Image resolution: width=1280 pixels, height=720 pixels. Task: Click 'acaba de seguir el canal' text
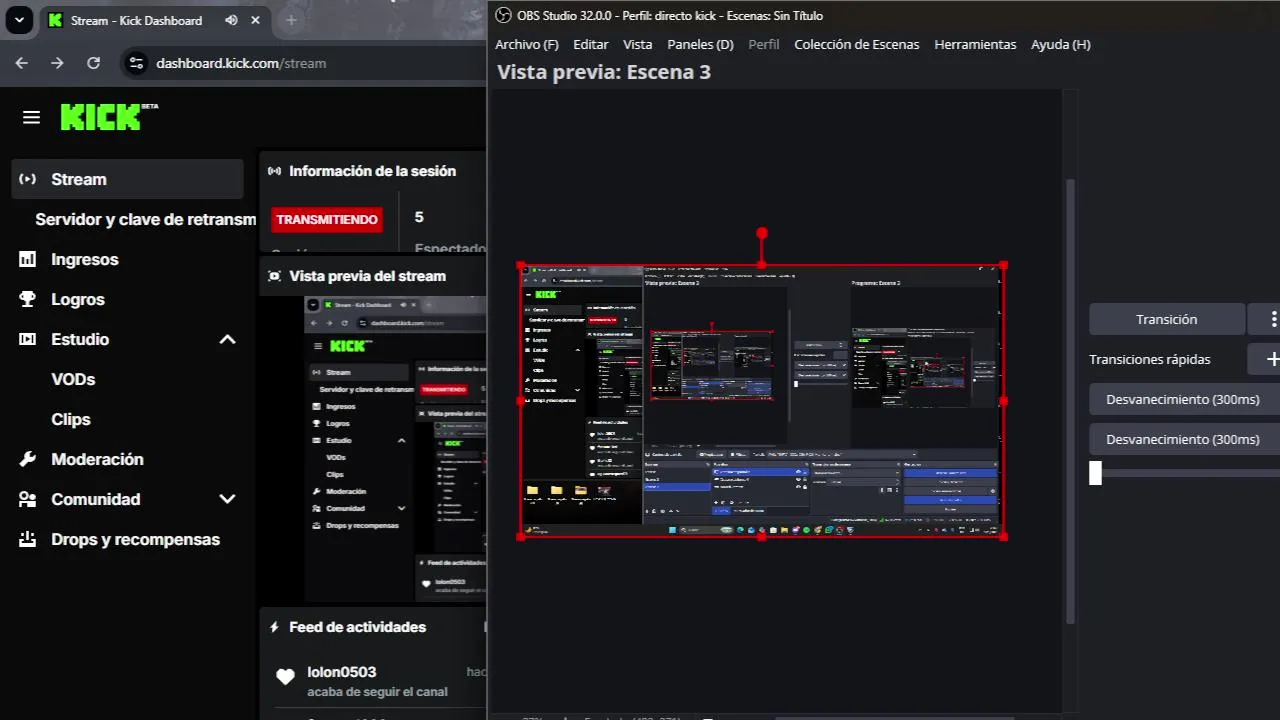point(377,692)
